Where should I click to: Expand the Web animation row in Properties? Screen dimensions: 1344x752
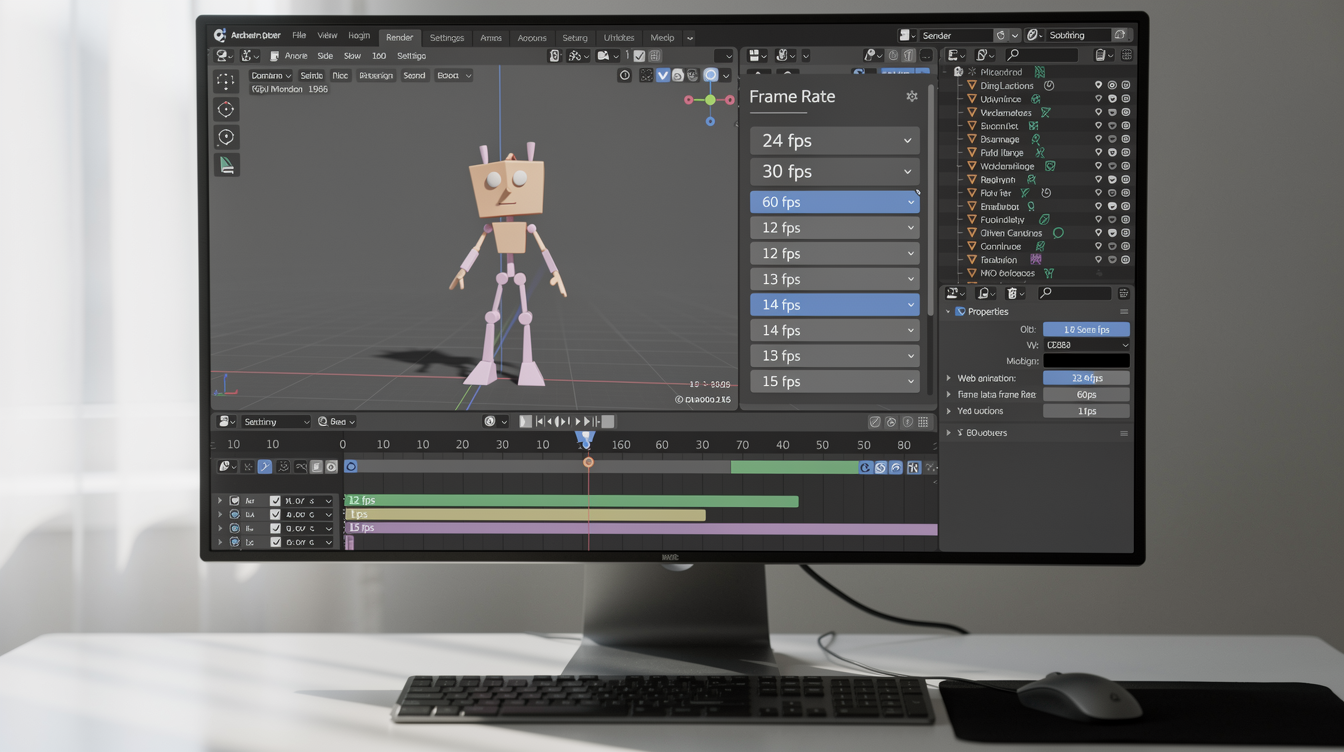(949, 377)
